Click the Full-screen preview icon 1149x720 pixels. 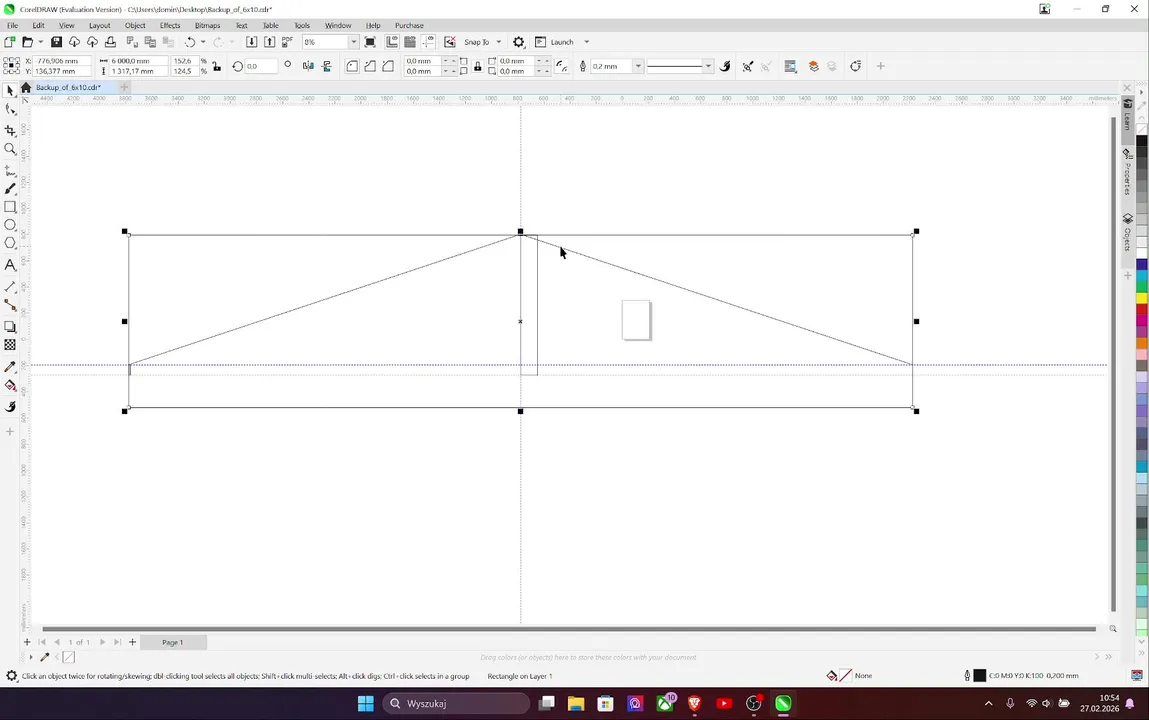(x=370, y=42)
